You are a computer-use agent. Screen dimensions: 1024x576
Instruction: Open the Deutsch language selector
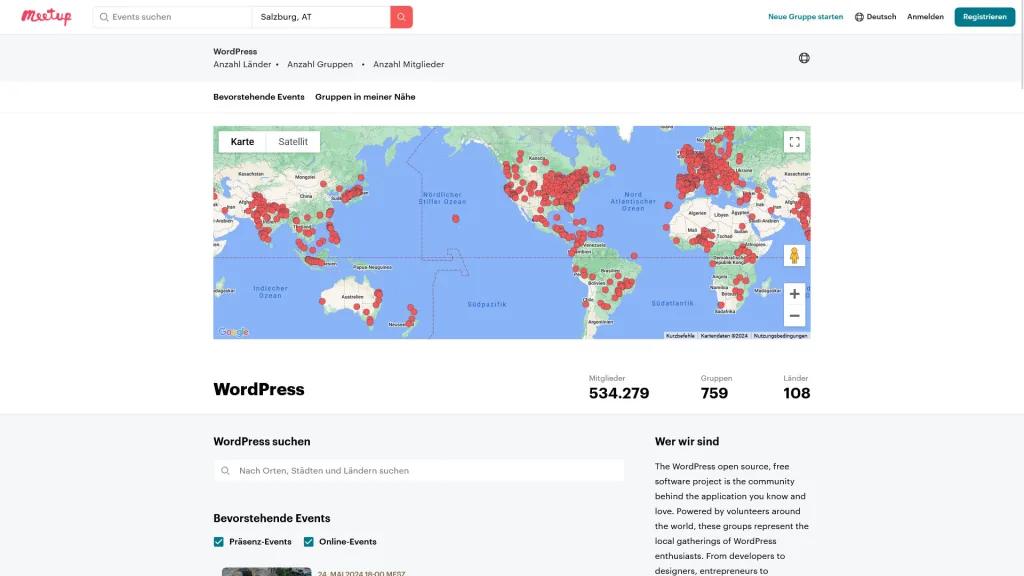coord(875,17)
